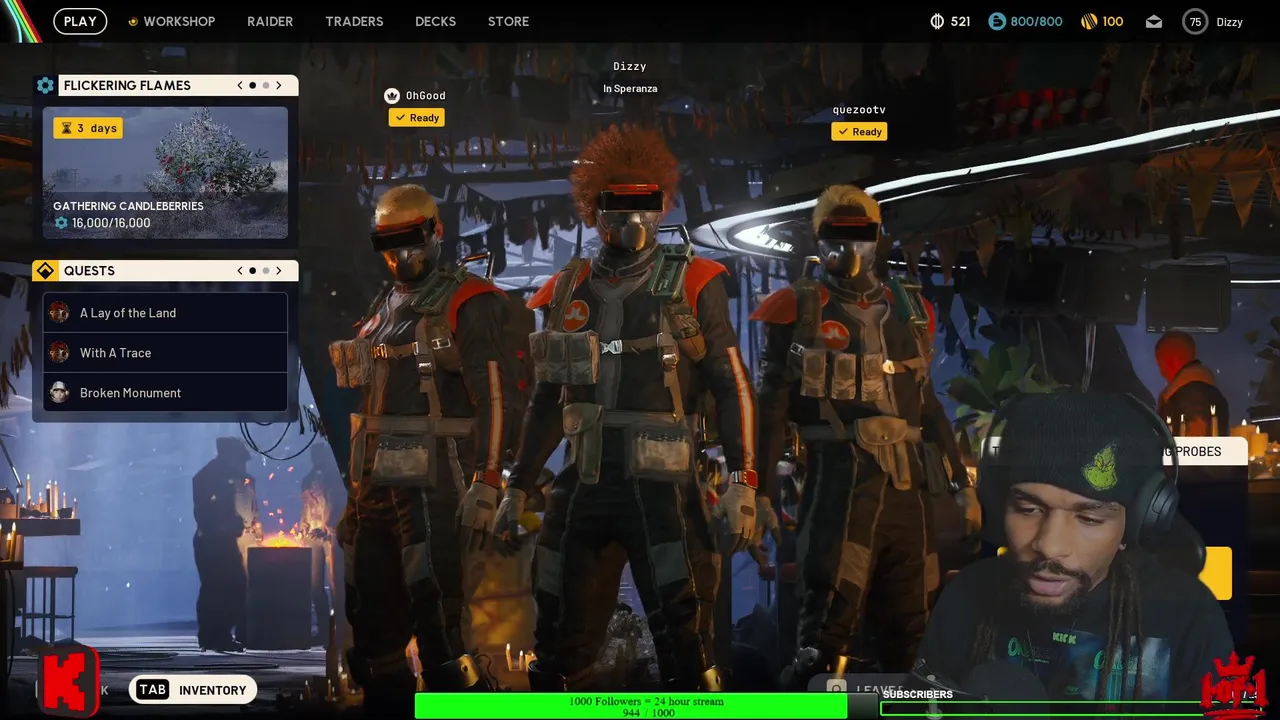Image resolution: width=1280 pixels, height=720 pixels.
Task: Open the TAB Inventory button
Action: pos(193,690)
